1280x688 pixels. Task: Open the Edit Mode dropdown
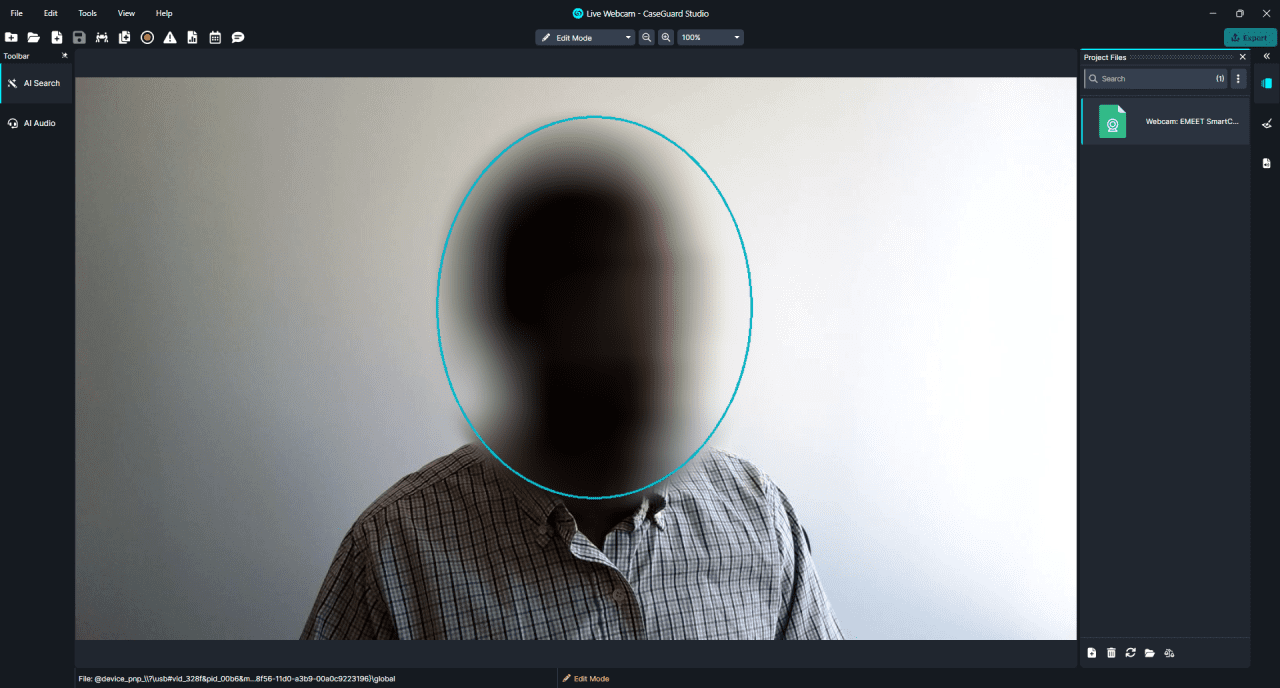click(x=585, y=37)
